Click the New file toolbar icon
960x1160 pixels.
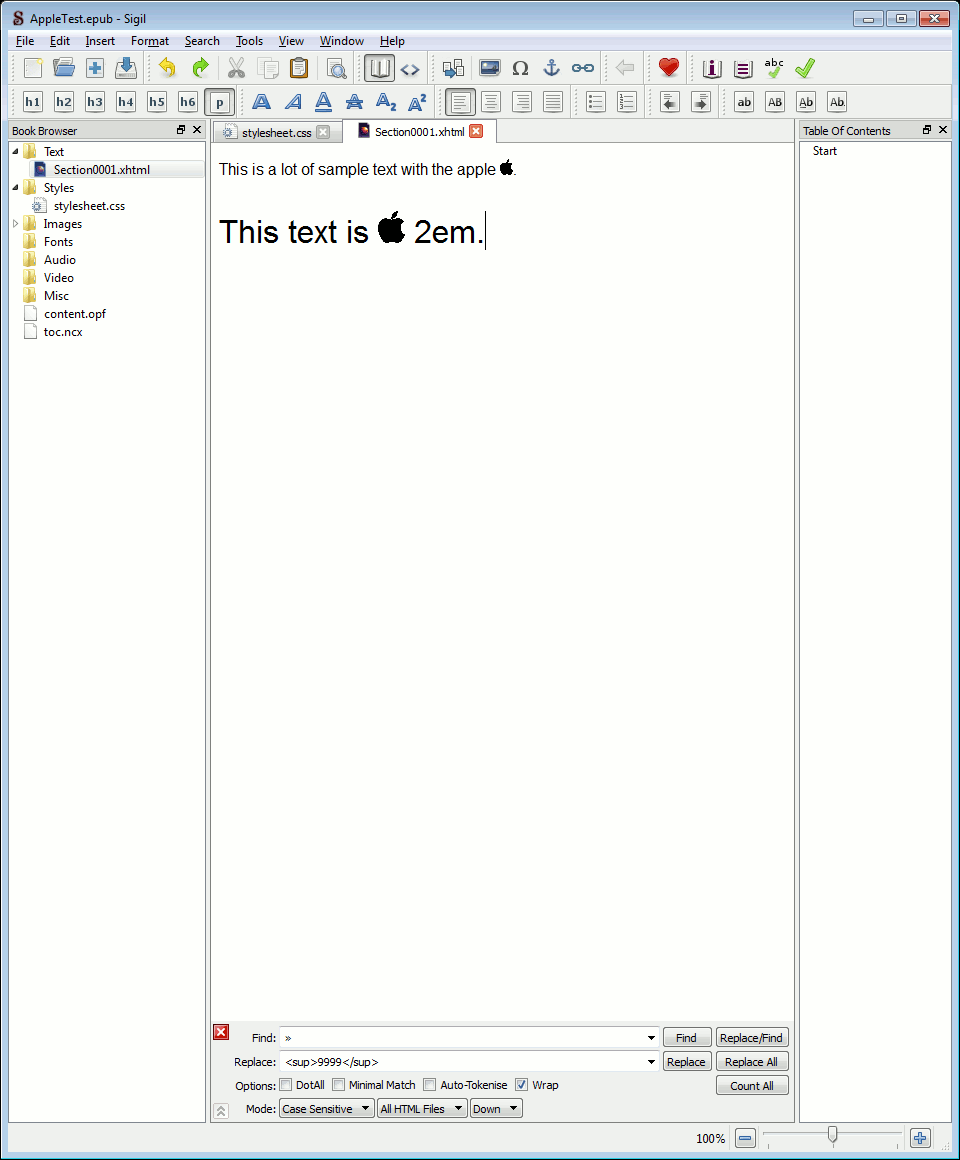(33, 68)
